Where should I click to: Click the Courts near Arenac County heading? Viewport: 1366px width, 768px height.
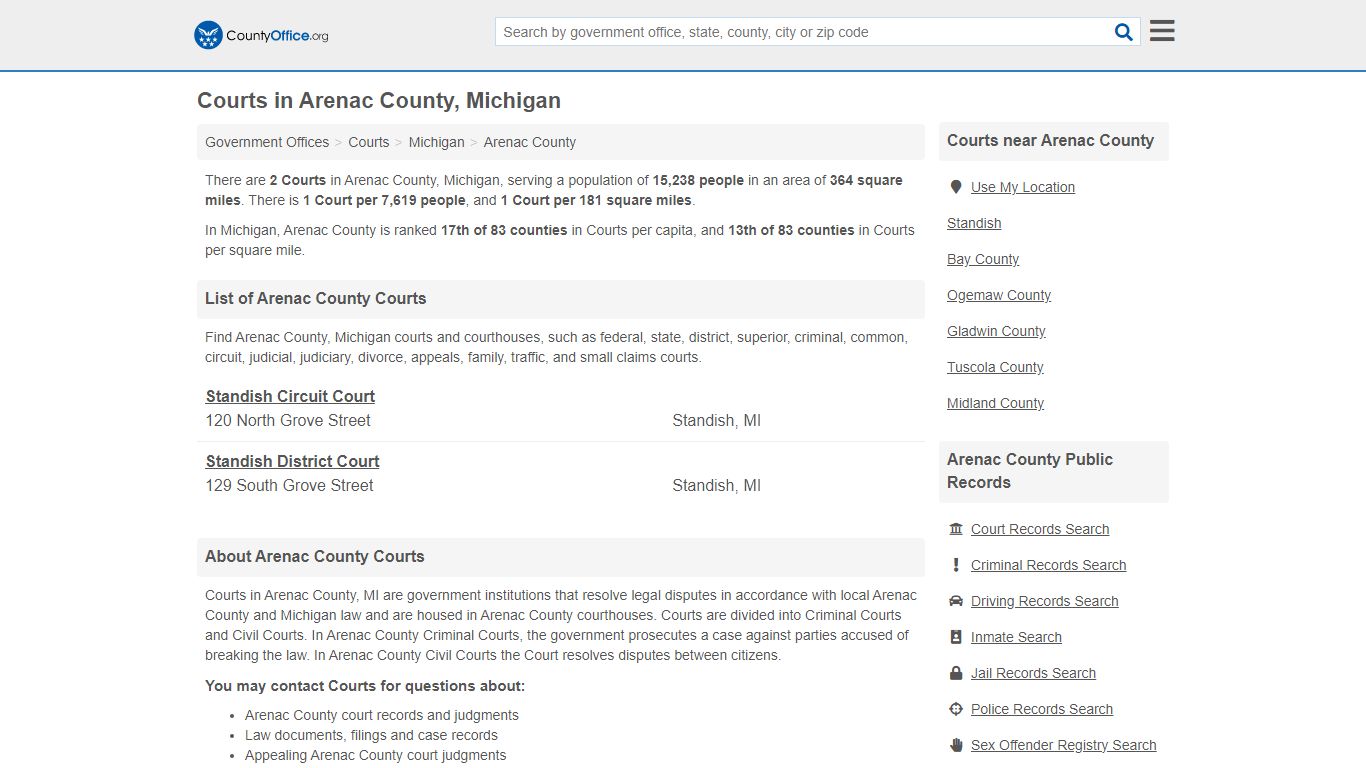click(x=1050, y=140)
